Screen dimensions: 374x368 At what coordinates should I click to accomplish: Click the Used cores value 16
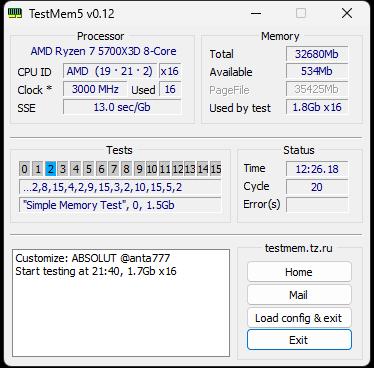(x=170, y=89)
